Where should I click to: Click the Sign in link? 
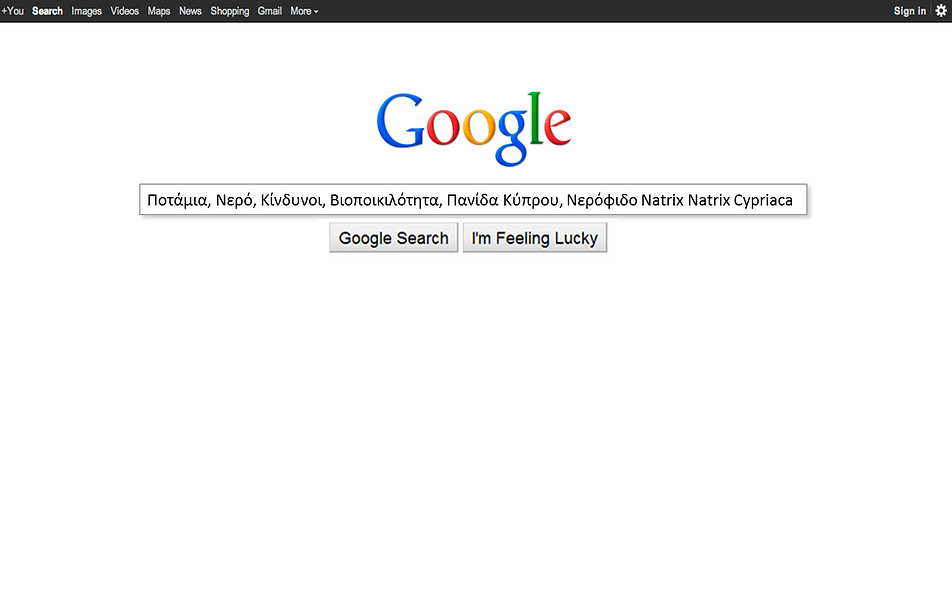(910, 11)
